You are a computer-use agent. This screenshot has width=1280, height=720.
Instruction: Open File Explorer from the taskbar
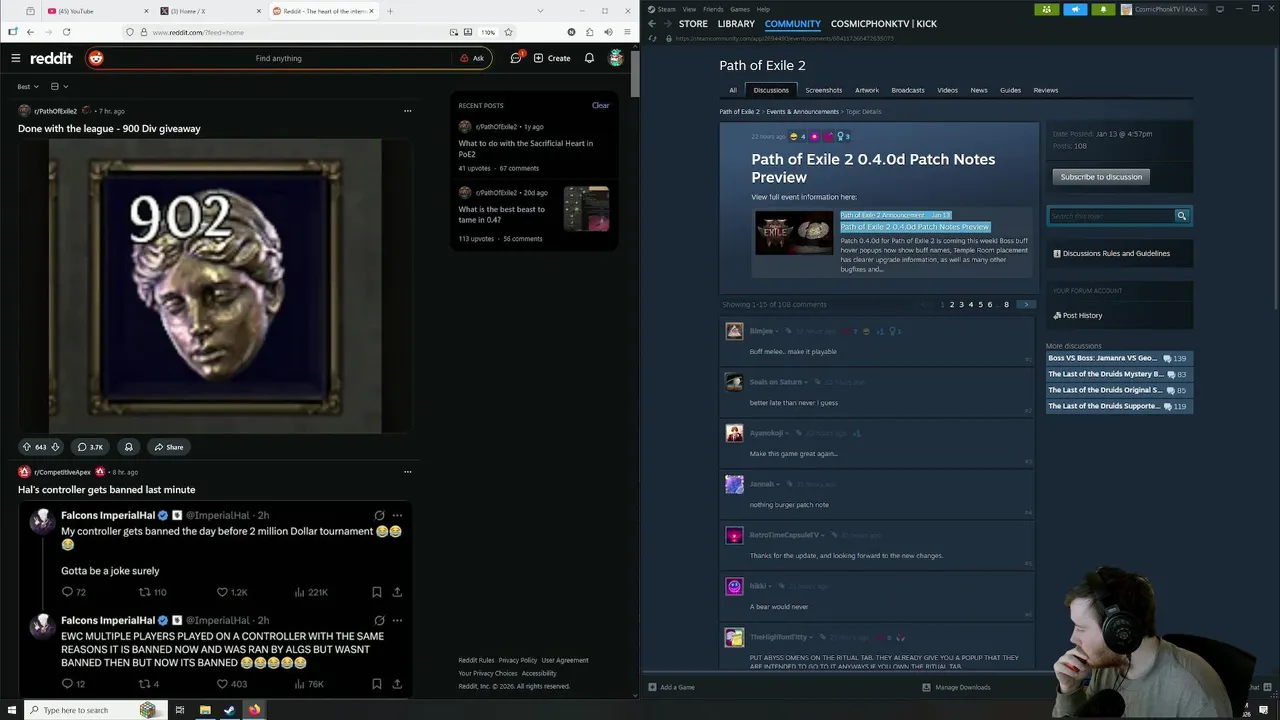(x=205, y=710)
